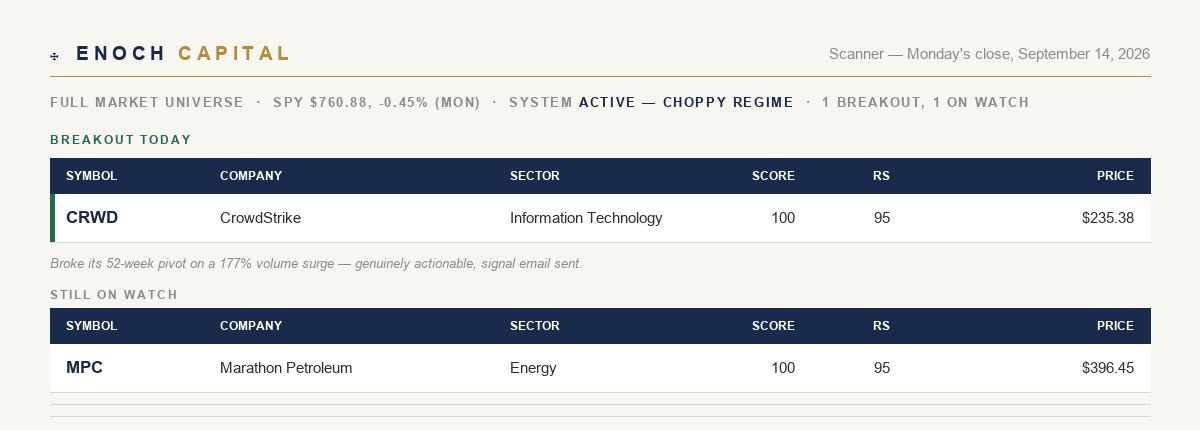This screenshot has width=1200, height=430.
Task: Click the PRICE column header in Watch table
Action: pos(1115,326)
